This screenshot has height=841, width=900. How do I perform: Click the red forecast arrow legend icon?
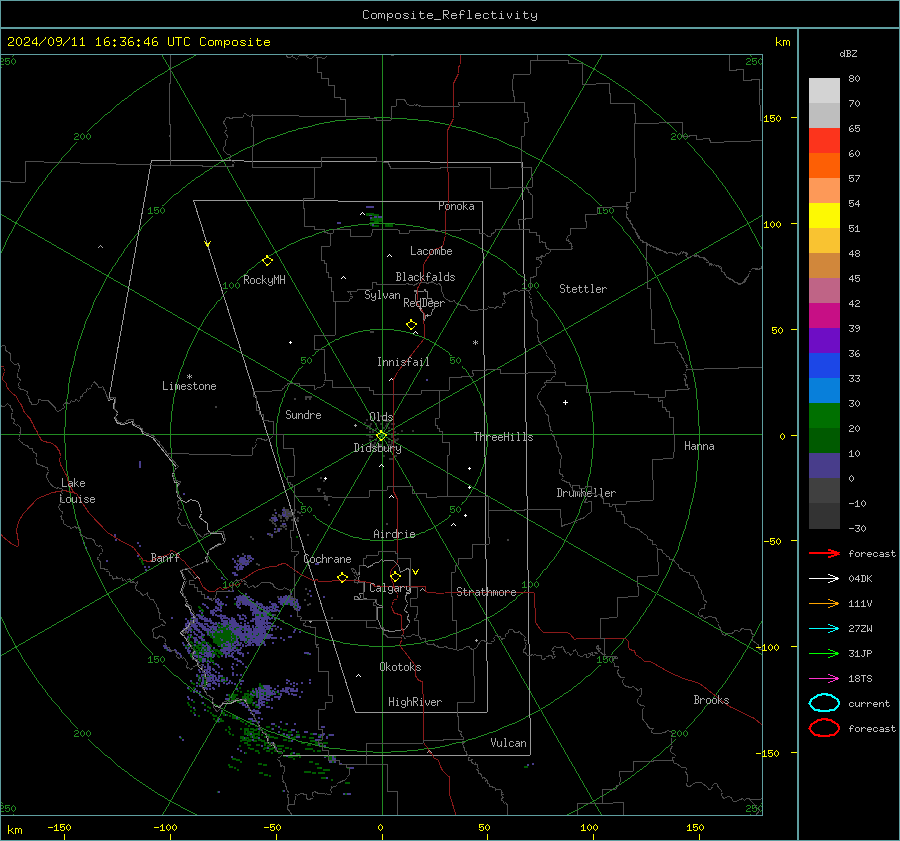click(x=824, y=553)
